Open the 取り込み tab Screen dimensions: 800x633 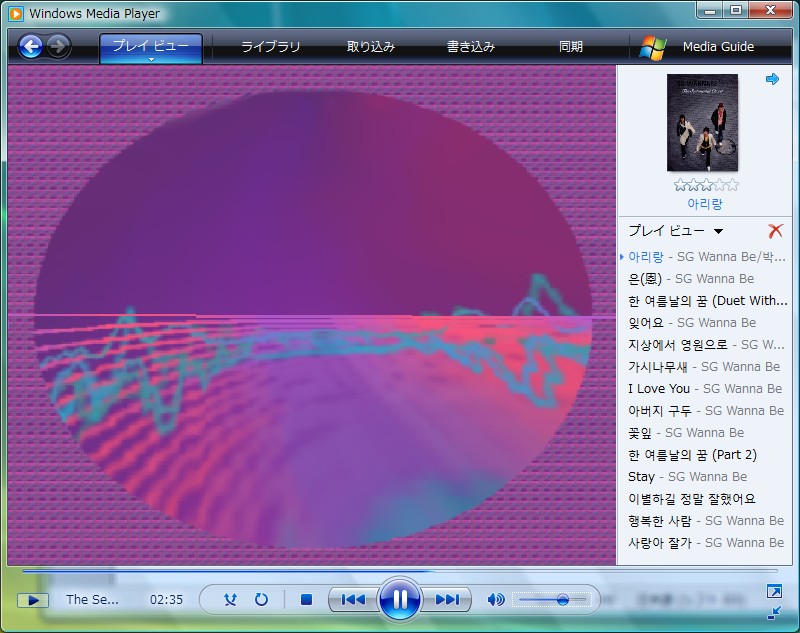point(371,46)
